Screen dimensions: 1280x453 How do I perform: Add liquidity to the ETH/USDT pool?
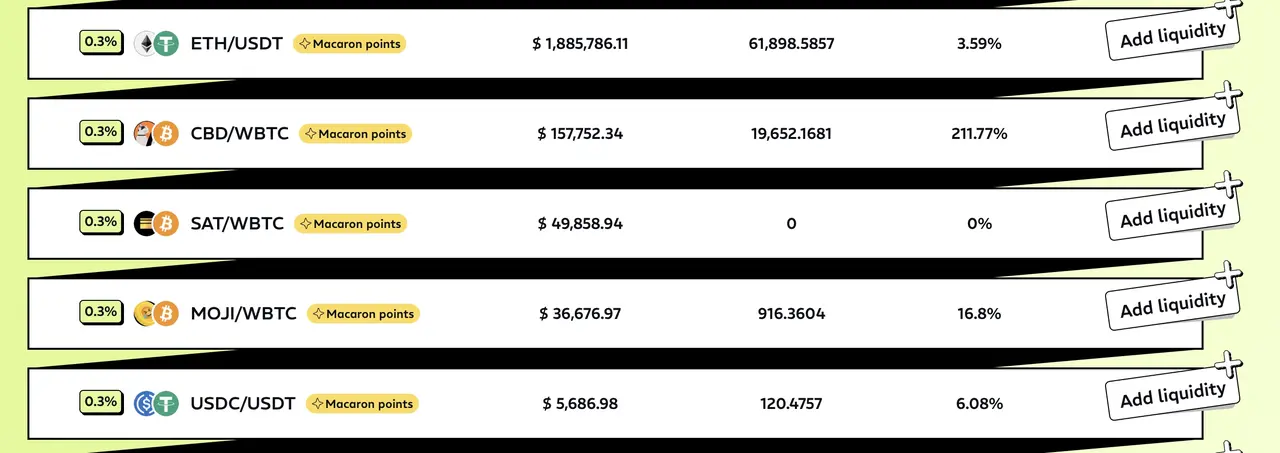pyautogui.click(x=1172, y=36)
